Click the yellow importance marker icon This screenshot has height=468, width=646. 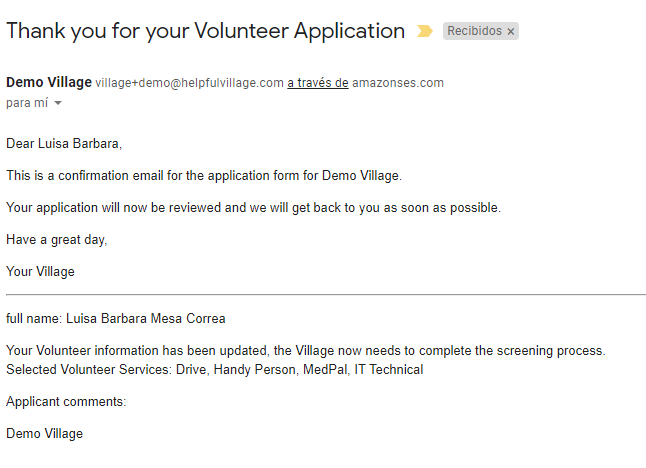[x=425, y=31]
